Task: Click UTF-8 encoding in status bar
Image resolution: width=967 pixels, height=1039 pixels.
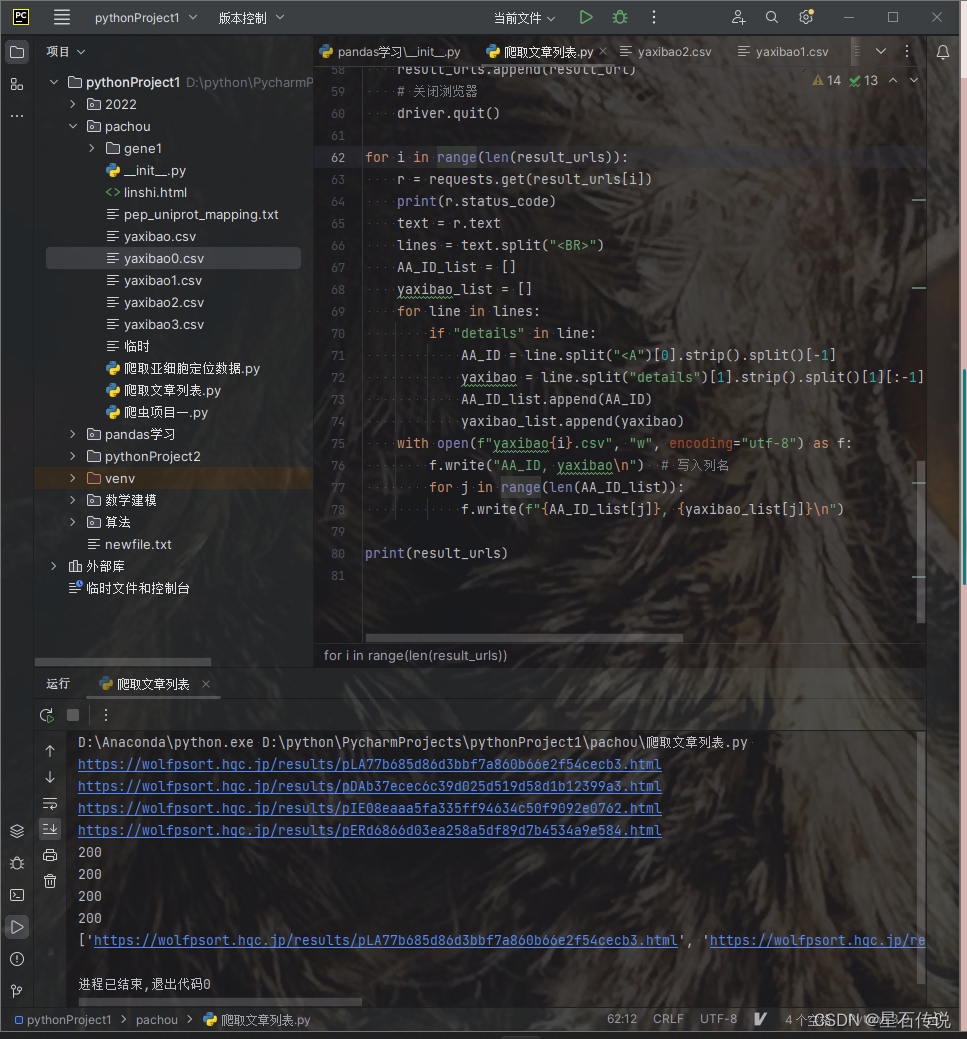Action: click(718, 1018)
